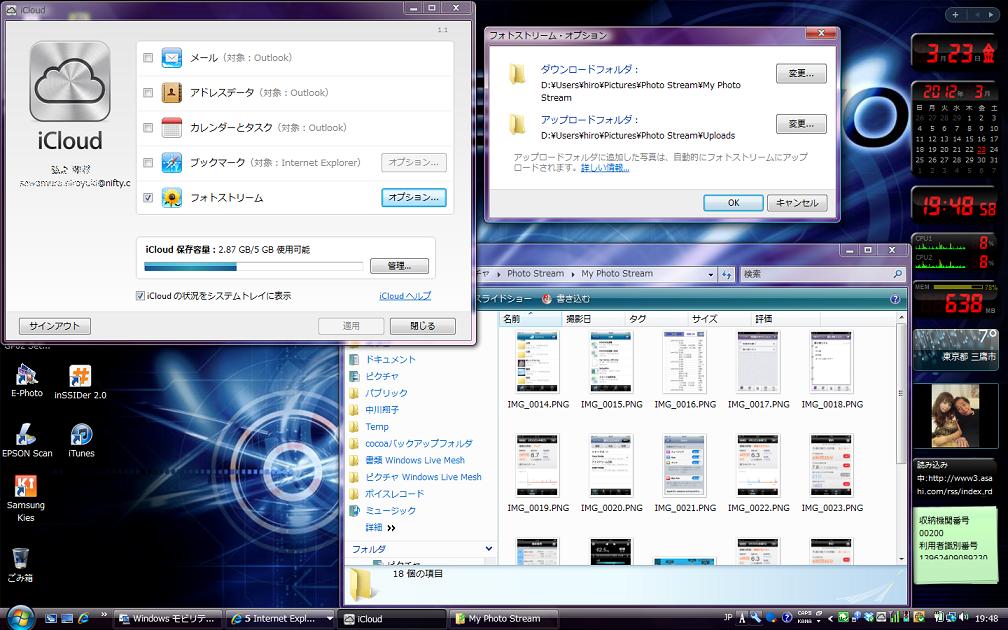Image resolution: width=1008 pixels, height=630 pixels.
Task: Click the Mail icon in iCloud panel
Action: [172, 58]
